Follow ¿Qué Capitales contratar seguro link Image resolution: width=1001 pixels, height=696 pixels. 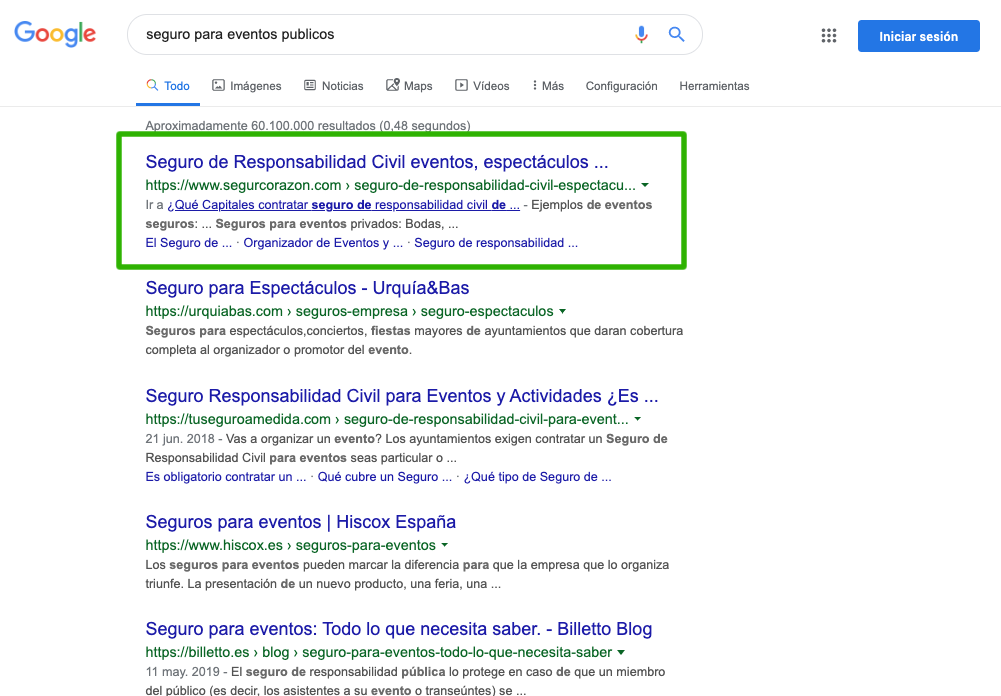pyautogui.click(x=343, y=205)
